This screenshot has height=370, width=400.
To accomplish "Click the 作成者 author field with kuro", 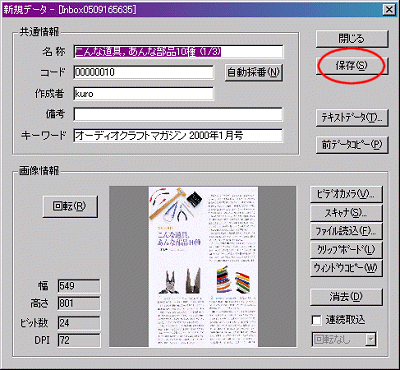I will coord(143,94).
